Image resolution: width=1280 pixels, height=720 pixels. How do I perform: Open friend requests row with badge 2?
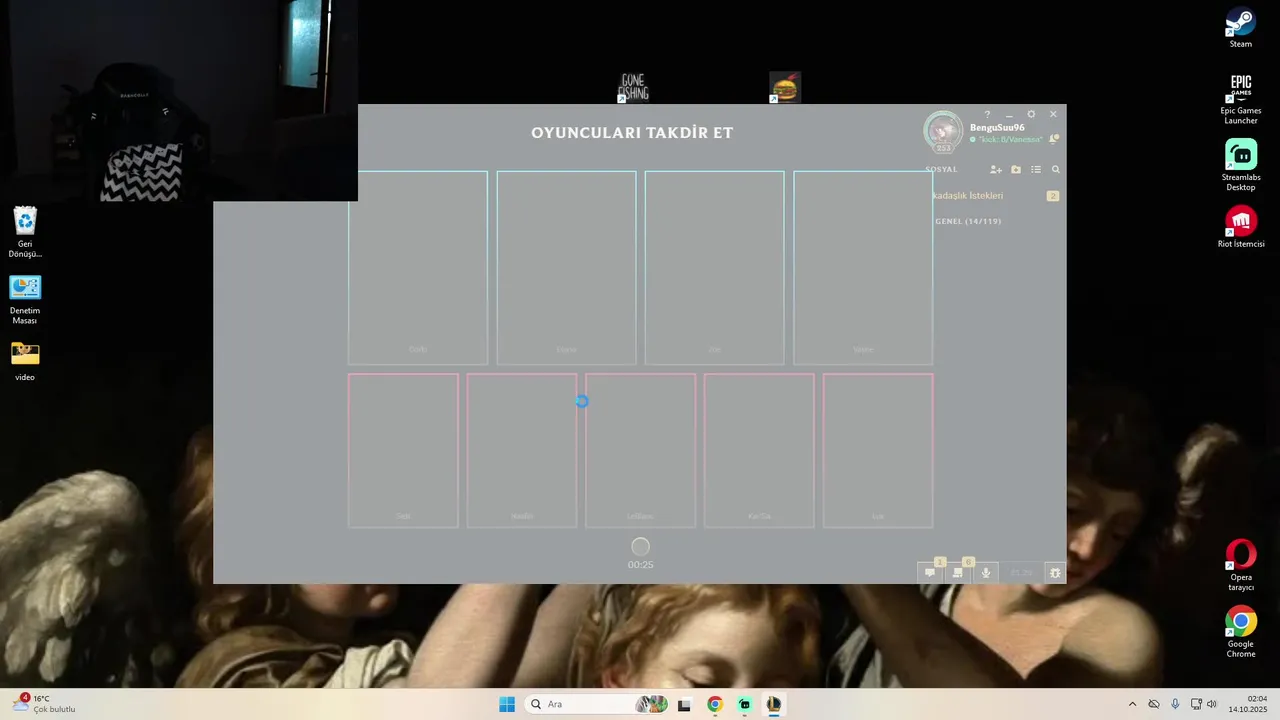coord(995,196)
